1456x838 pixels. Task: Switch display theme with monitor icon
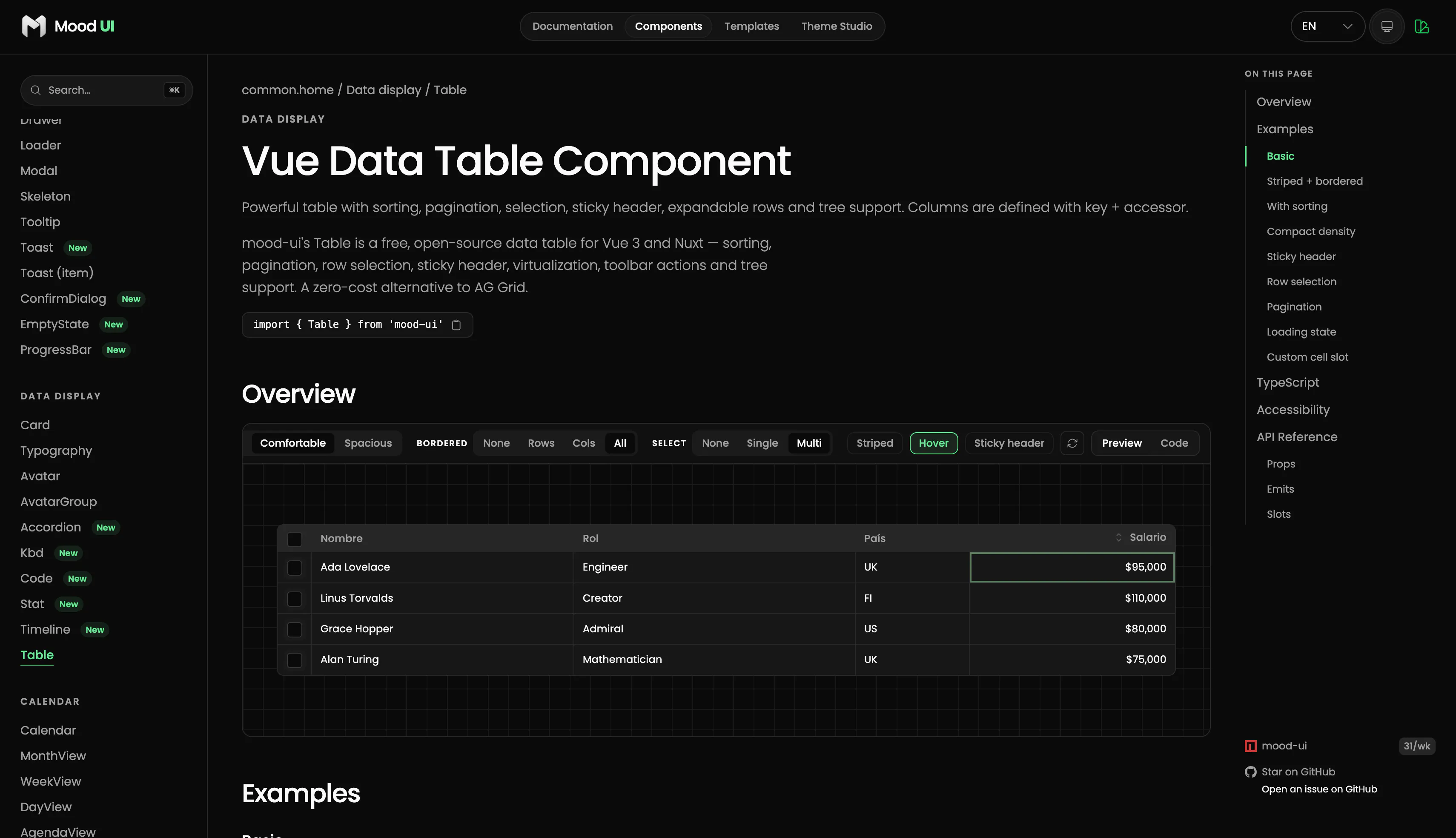1387,26
